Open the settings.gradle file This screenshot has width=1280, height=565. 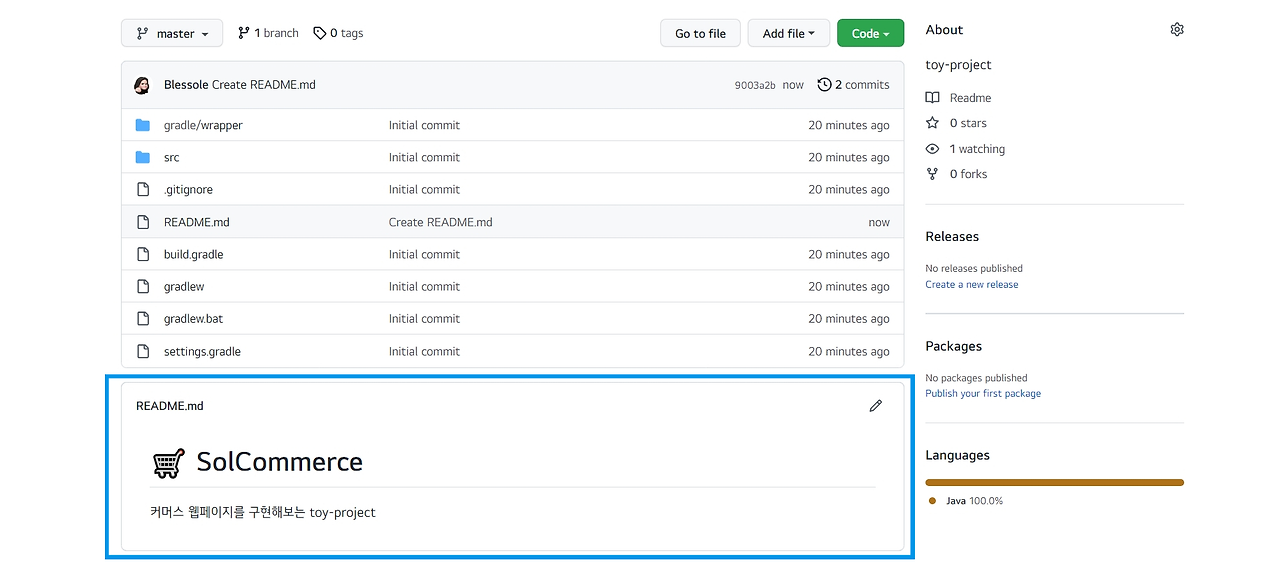coord(202,351)
